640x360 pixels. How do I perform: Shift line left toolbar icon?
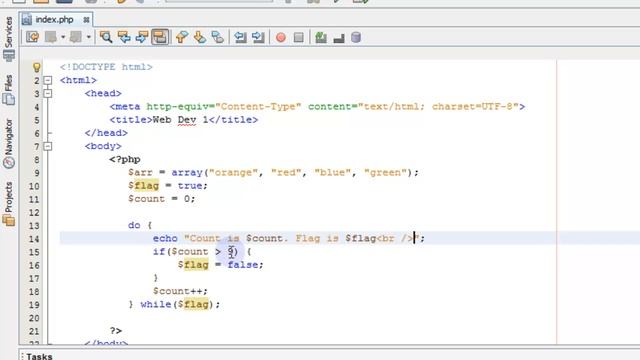click(240, 37)
